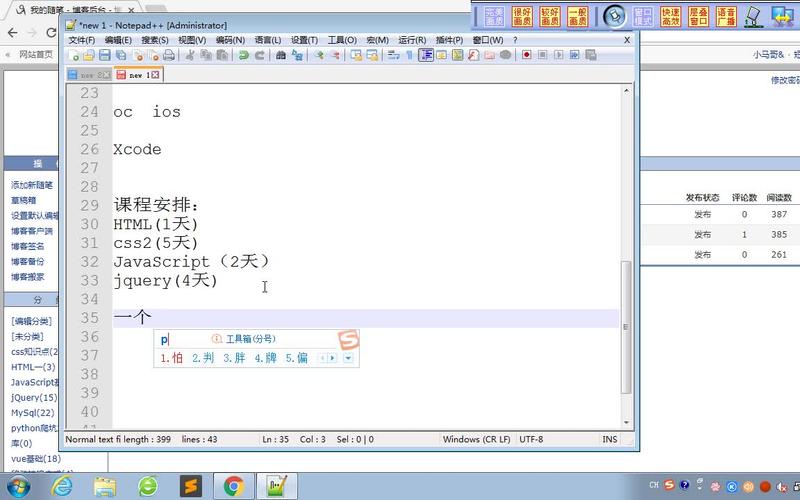Image resolution: width=800 pixels, height=500 pixels.
Task: Select candidate 2 判 in IME popup
Action: (203, 358)
